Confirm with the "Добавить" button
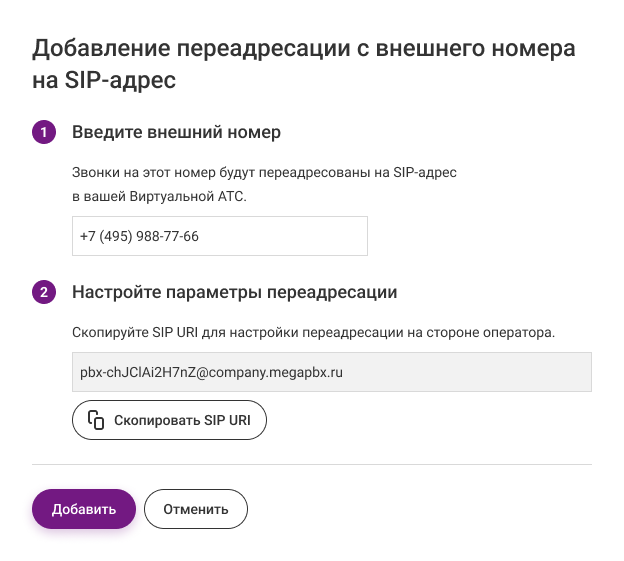Screen dimensions: 624x561 pyautogui.click(x=84, y=509)
